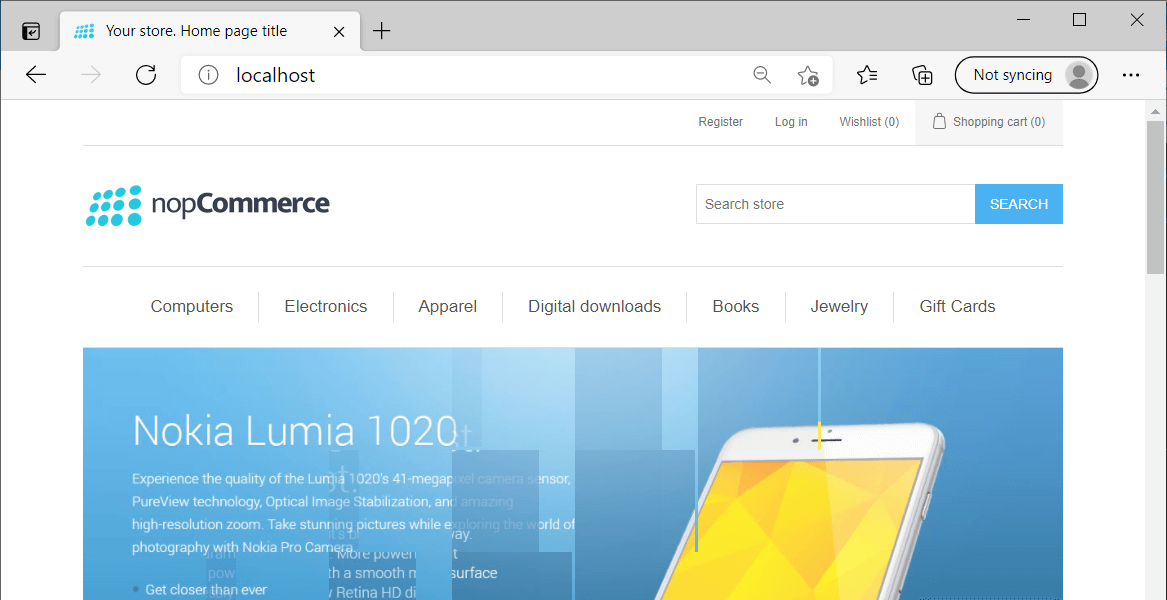Open Shopping cart (0)
1167x600 pixels.
point(989,121)
